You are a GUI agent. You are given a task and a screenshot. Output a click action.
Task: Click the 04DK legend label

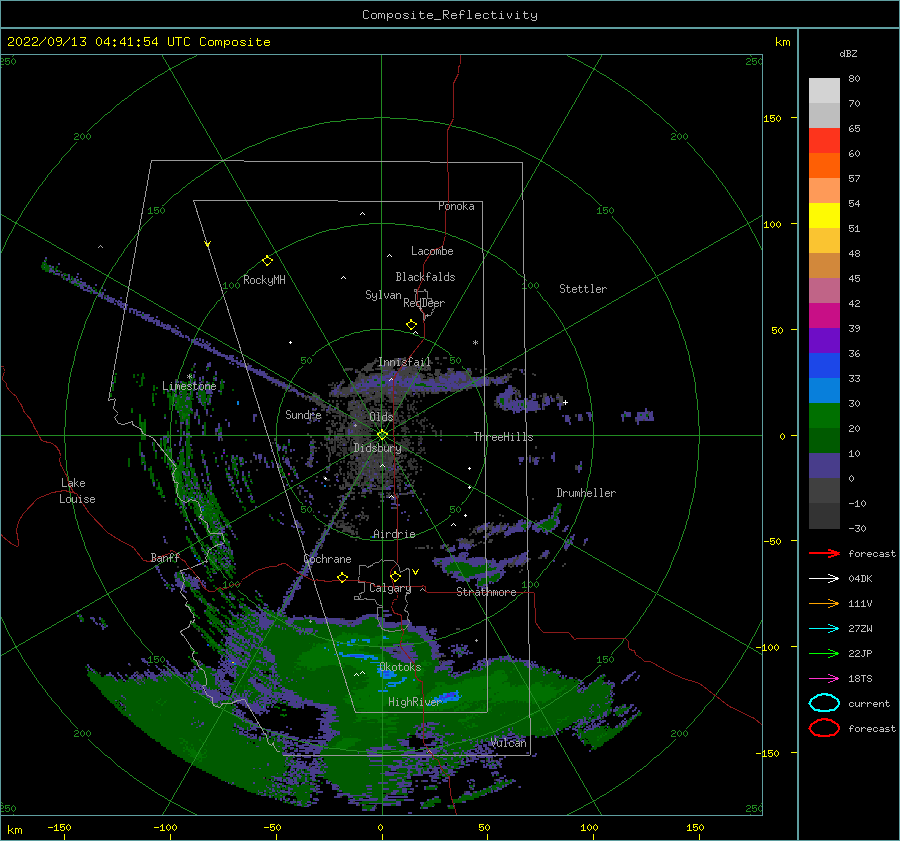click(x=860, y=579)
